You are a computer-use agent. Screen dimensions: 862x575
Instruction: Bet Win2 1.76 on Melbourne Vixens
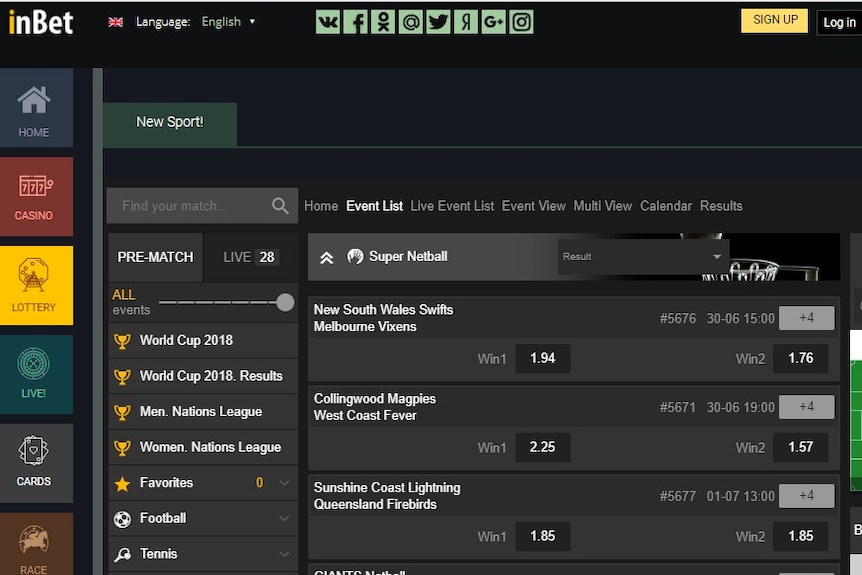800,358
